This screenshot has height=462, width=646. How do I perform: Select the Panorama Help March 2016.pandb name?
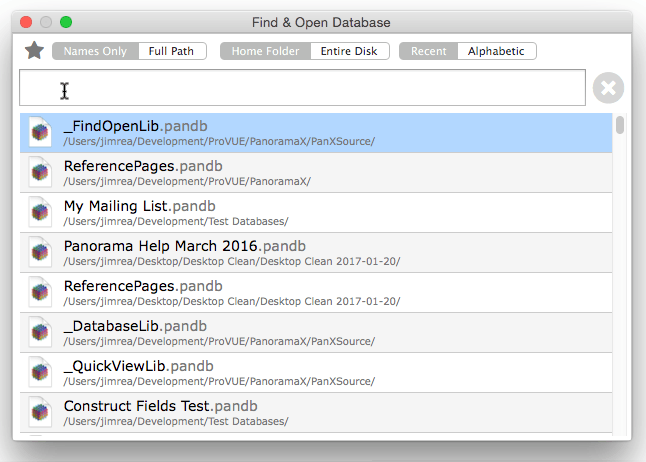click(185, 246)
